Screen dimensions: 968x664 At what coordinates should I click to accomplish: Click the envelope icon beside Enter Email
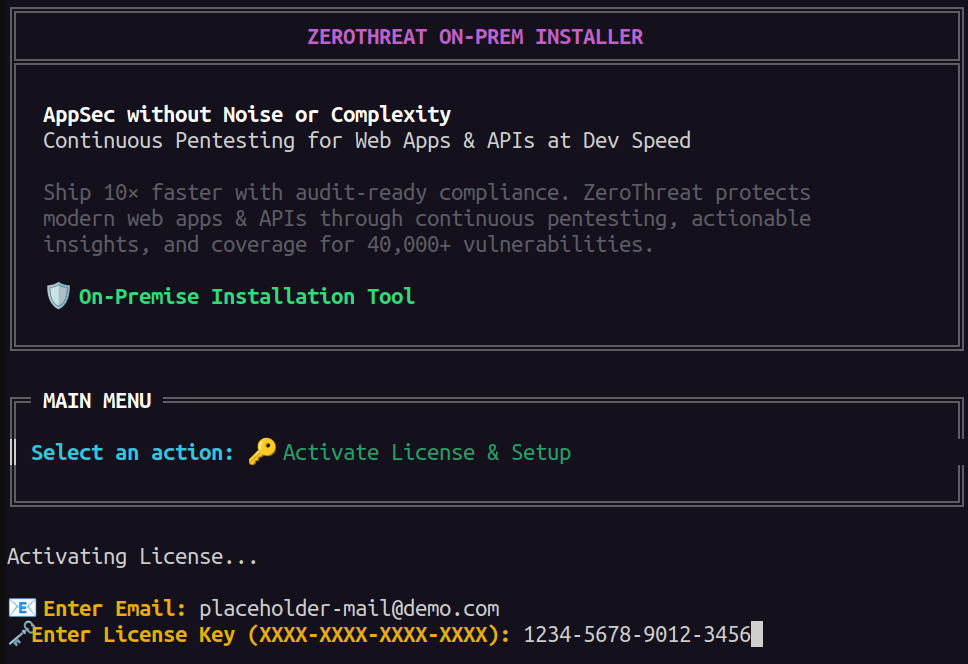pos(22,608)
